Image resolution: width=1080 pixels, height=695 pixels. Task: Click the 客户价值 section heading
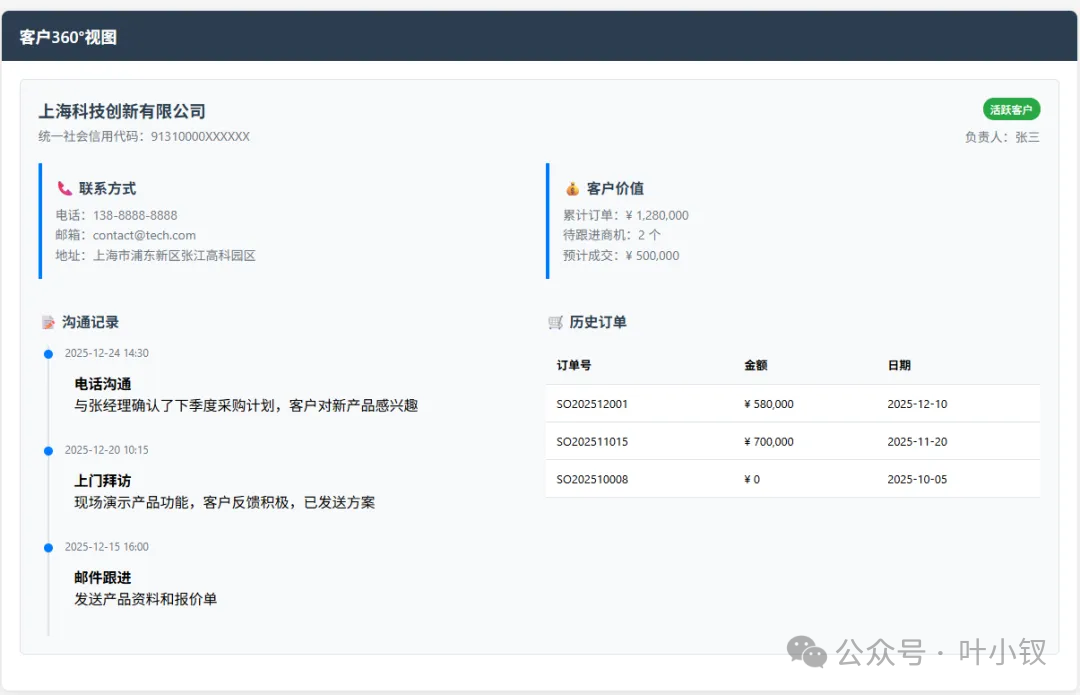(615, 189)
